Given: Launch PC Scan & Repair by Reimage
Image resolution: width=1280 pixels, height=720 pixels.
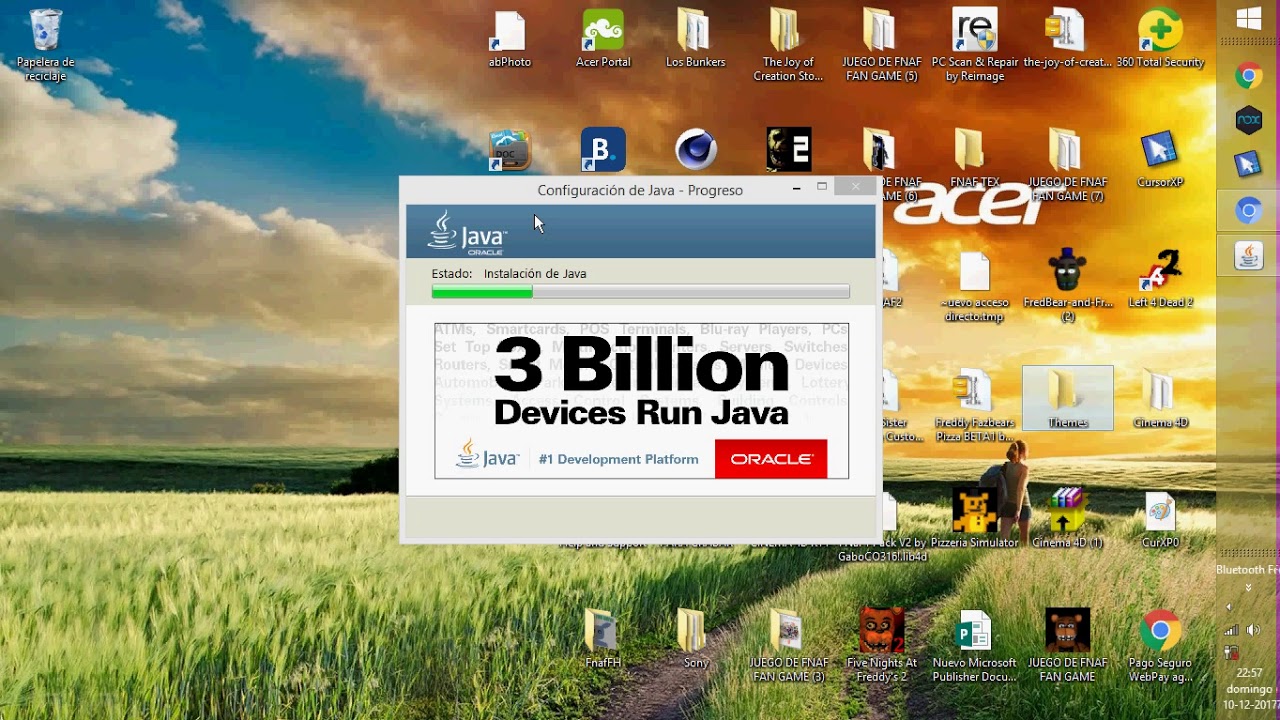Looking at the screenshot, I should [x=975, y=46].
